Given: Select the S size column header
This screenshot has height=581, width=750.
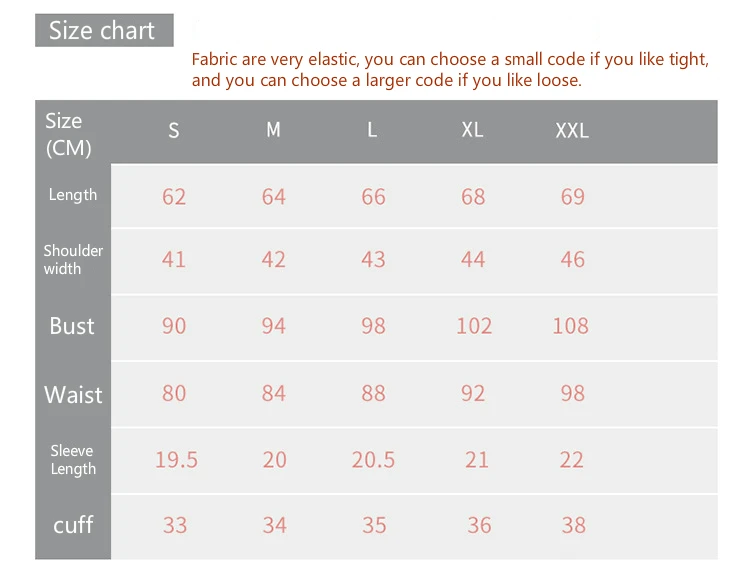Looking at the screenshot, I should (174, 131).
